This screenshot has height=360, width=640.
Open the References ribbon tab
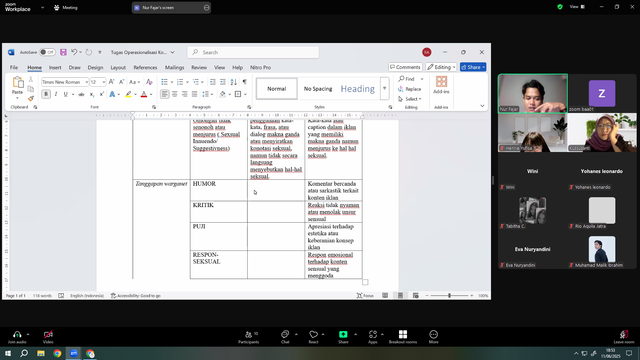coord(145,67)
